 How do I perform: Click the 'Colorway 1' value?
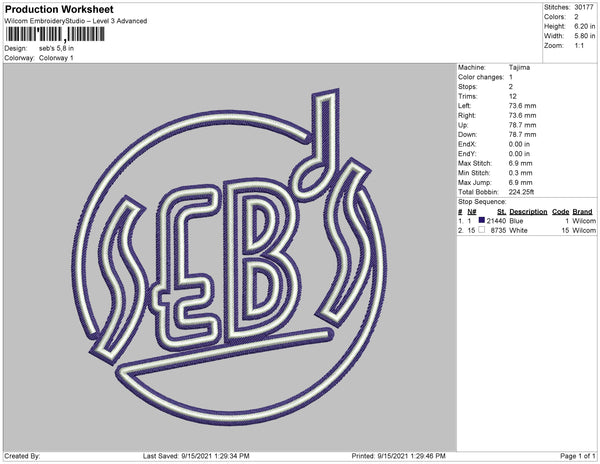(x=56, y=58)
